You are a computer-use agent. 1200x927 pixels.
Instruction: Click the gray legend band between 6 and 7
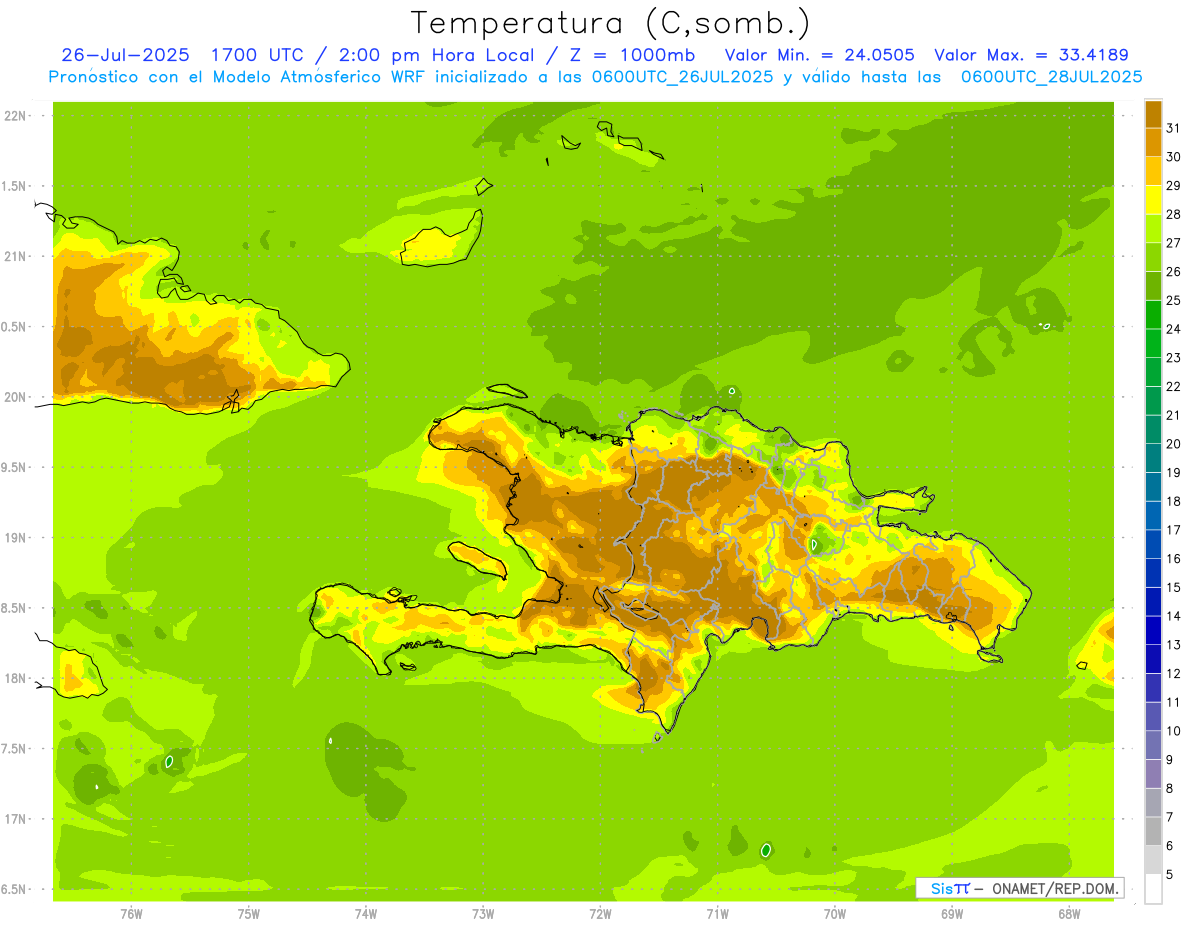(x=1153, y=831)
